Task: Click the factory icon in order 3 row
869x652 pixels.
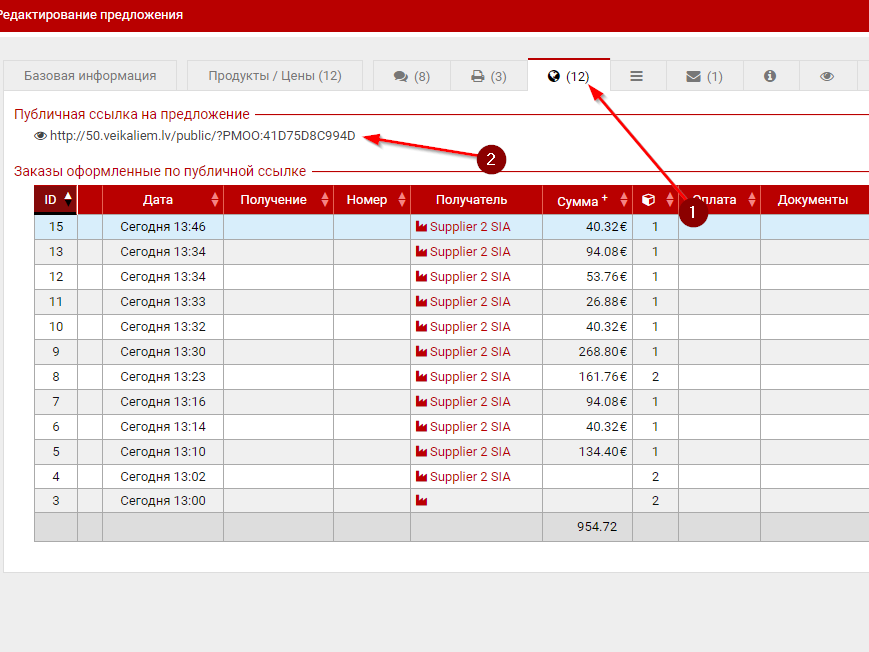Action: [421, 501]
